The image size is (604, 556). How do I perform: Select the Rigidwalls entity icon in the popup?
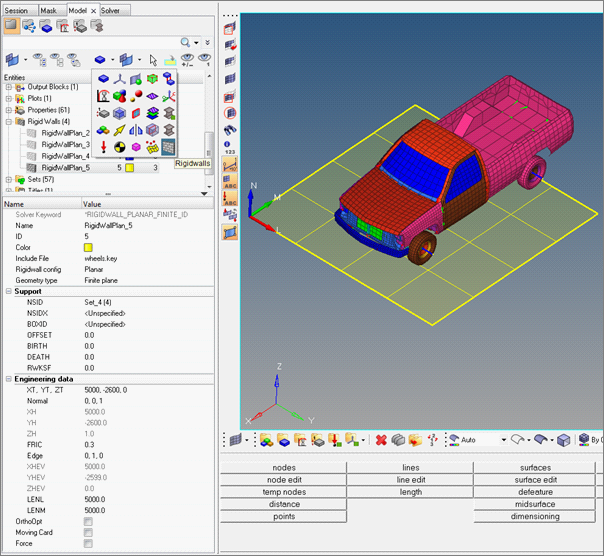point(168,147)
